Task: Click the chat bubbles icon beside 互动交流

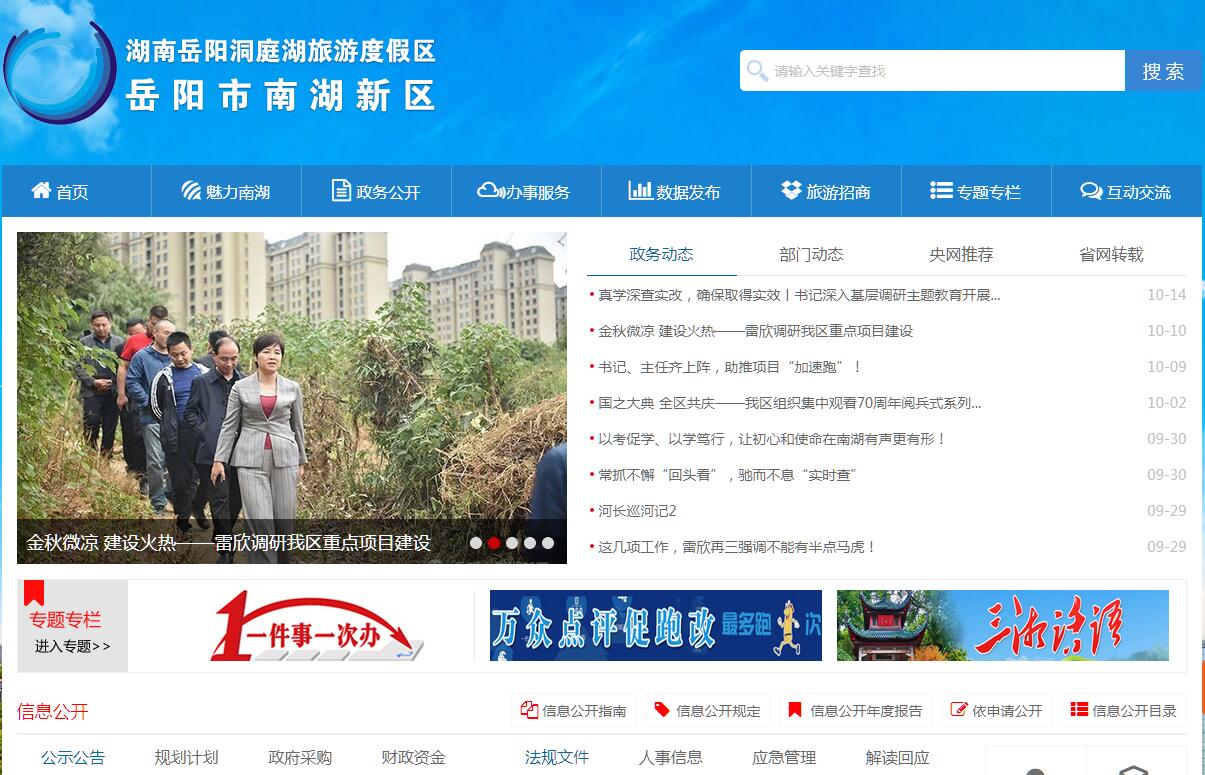Action: pyautogui.click(x=1091, y=190)
